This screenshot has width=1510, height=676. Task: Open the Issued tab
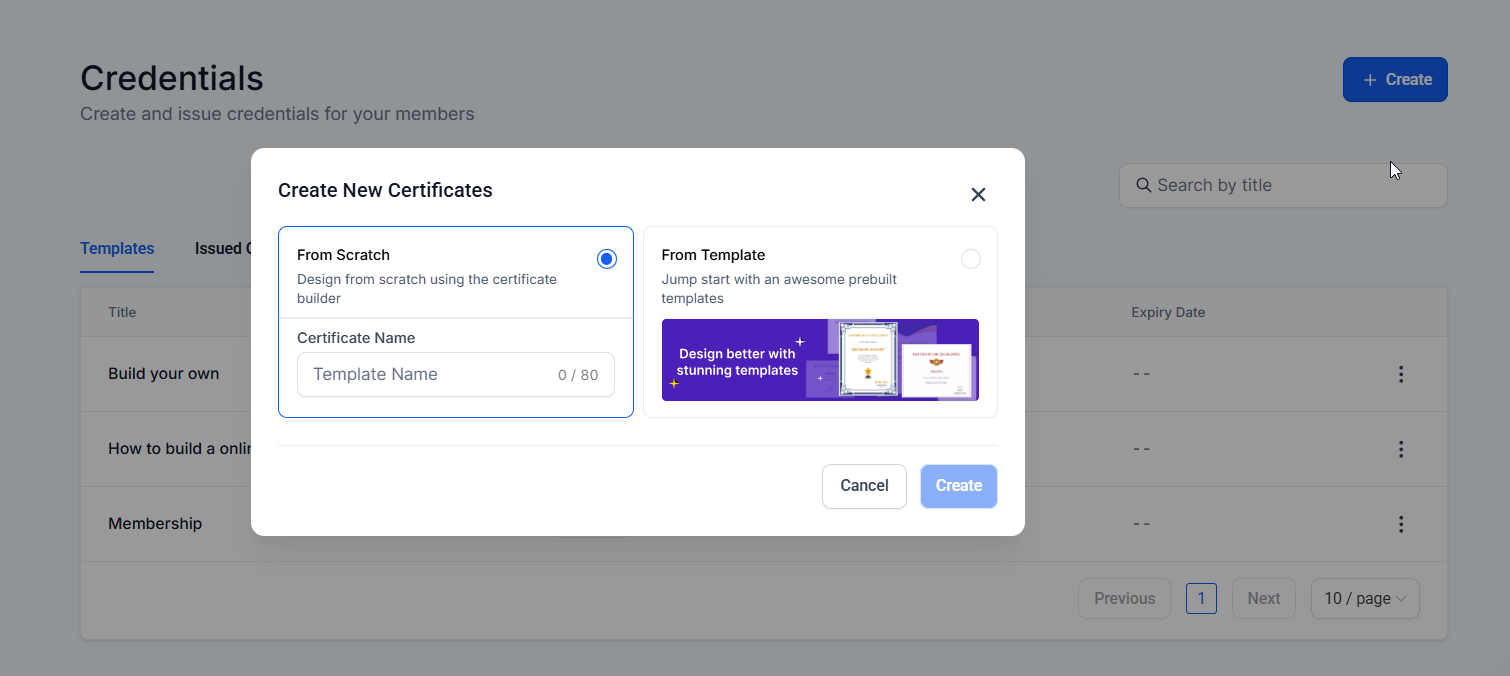(220, 248)
